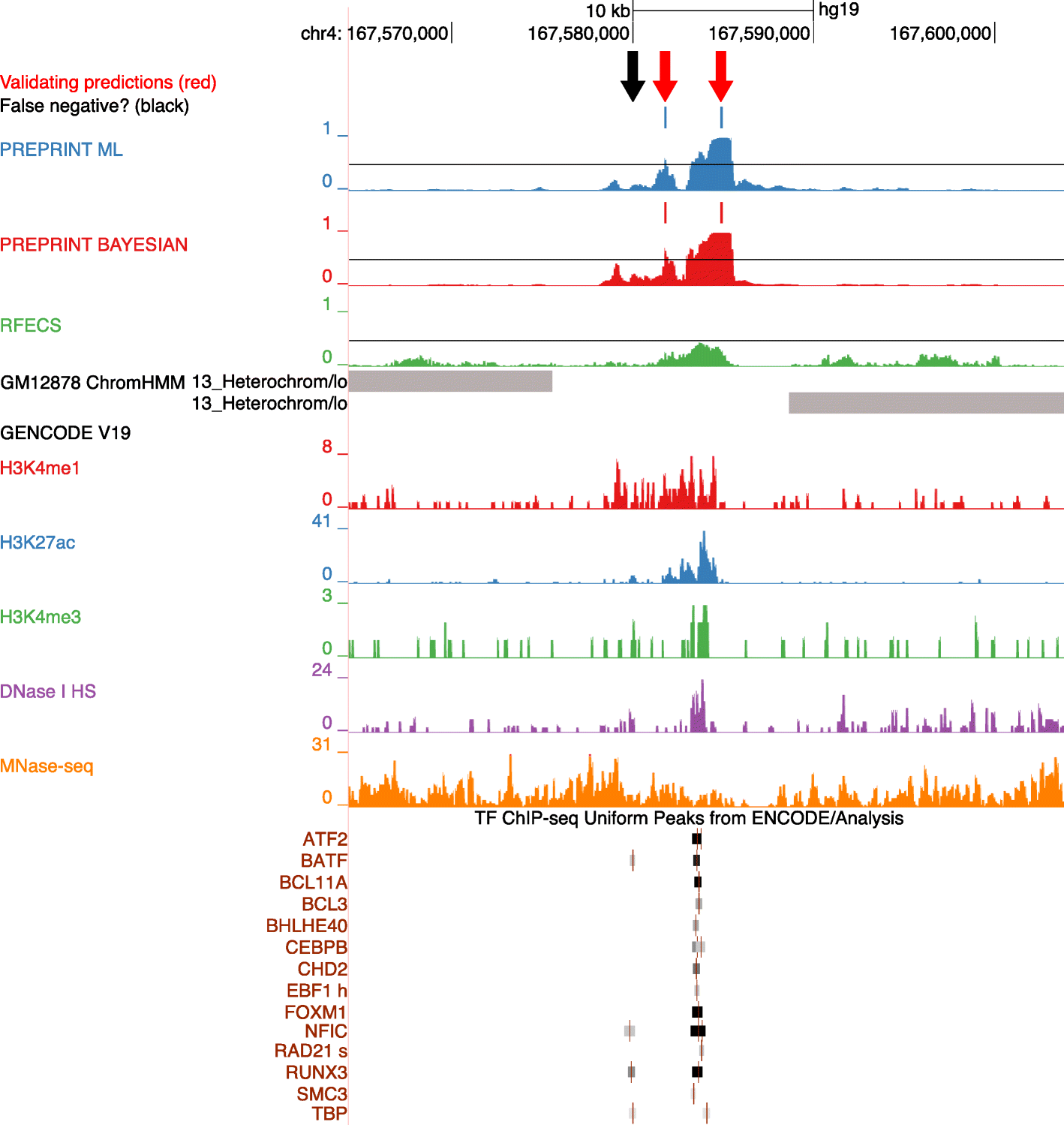The height and width of the screenshot is (1125, 1064).
Task: Click the left gray RUNX3 peak box
Action: [632, 1072]
